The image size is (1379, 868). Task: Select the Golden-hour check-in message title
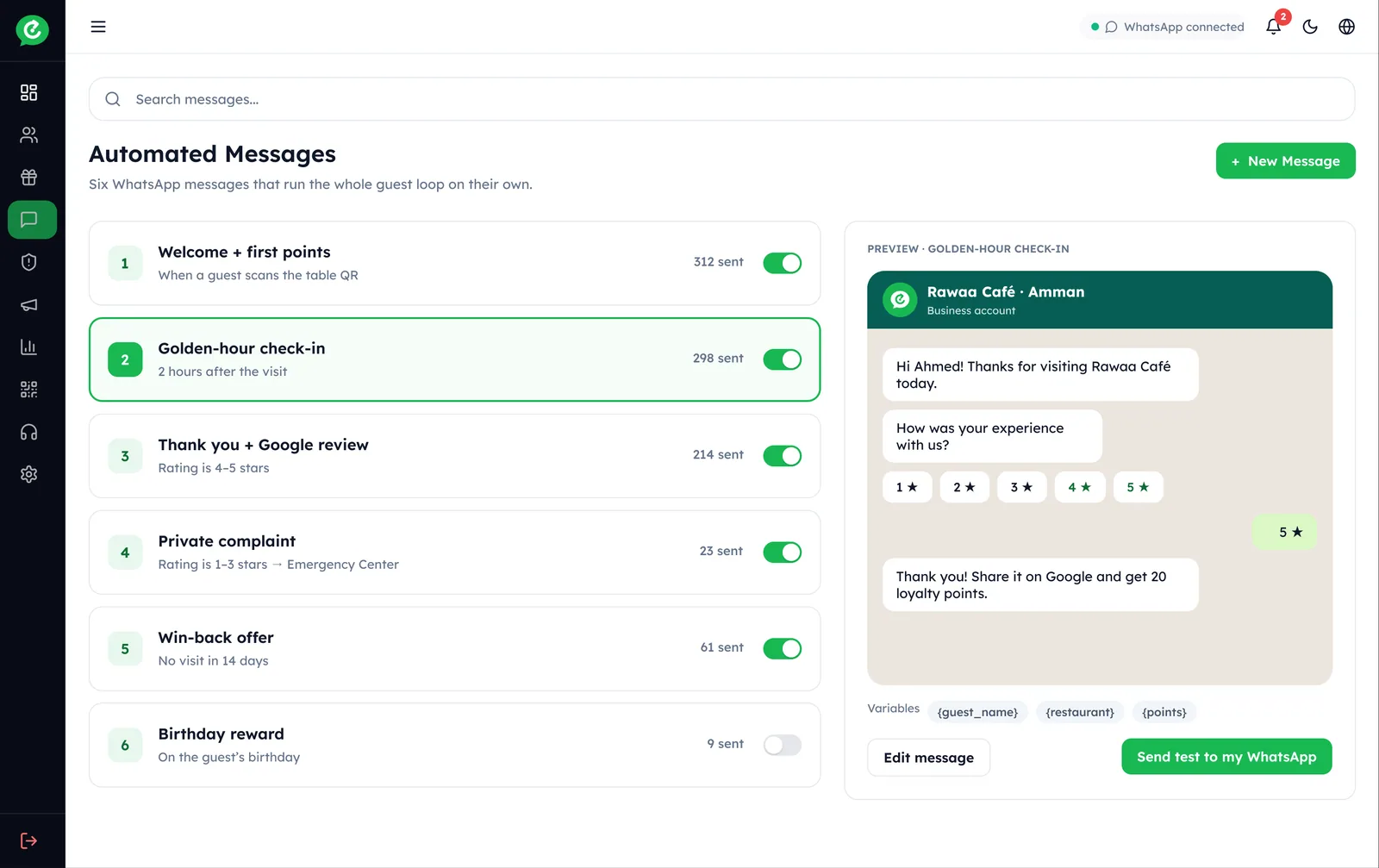241,348
